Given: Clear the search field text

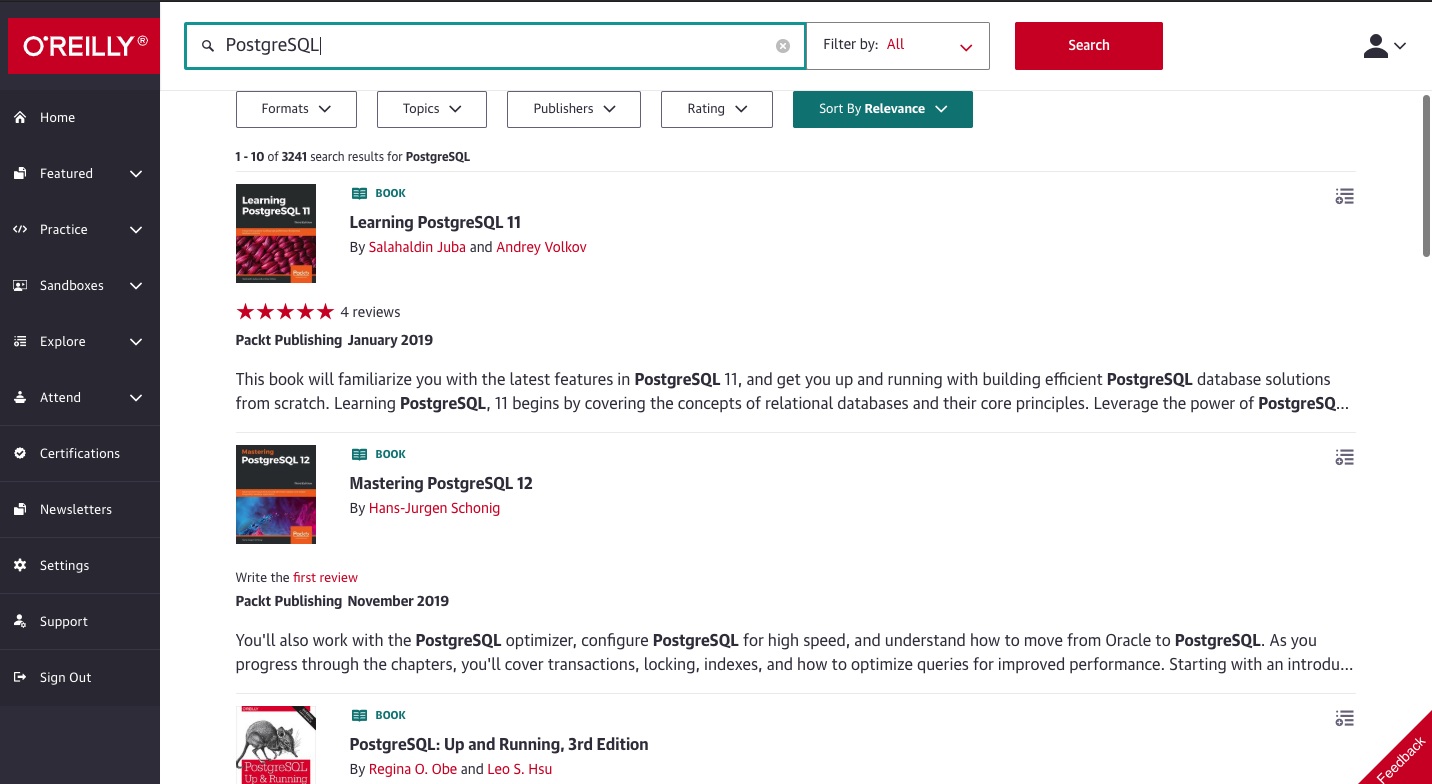Looking at the screenshot, I should pyautogui.click(x=783, y=46).
